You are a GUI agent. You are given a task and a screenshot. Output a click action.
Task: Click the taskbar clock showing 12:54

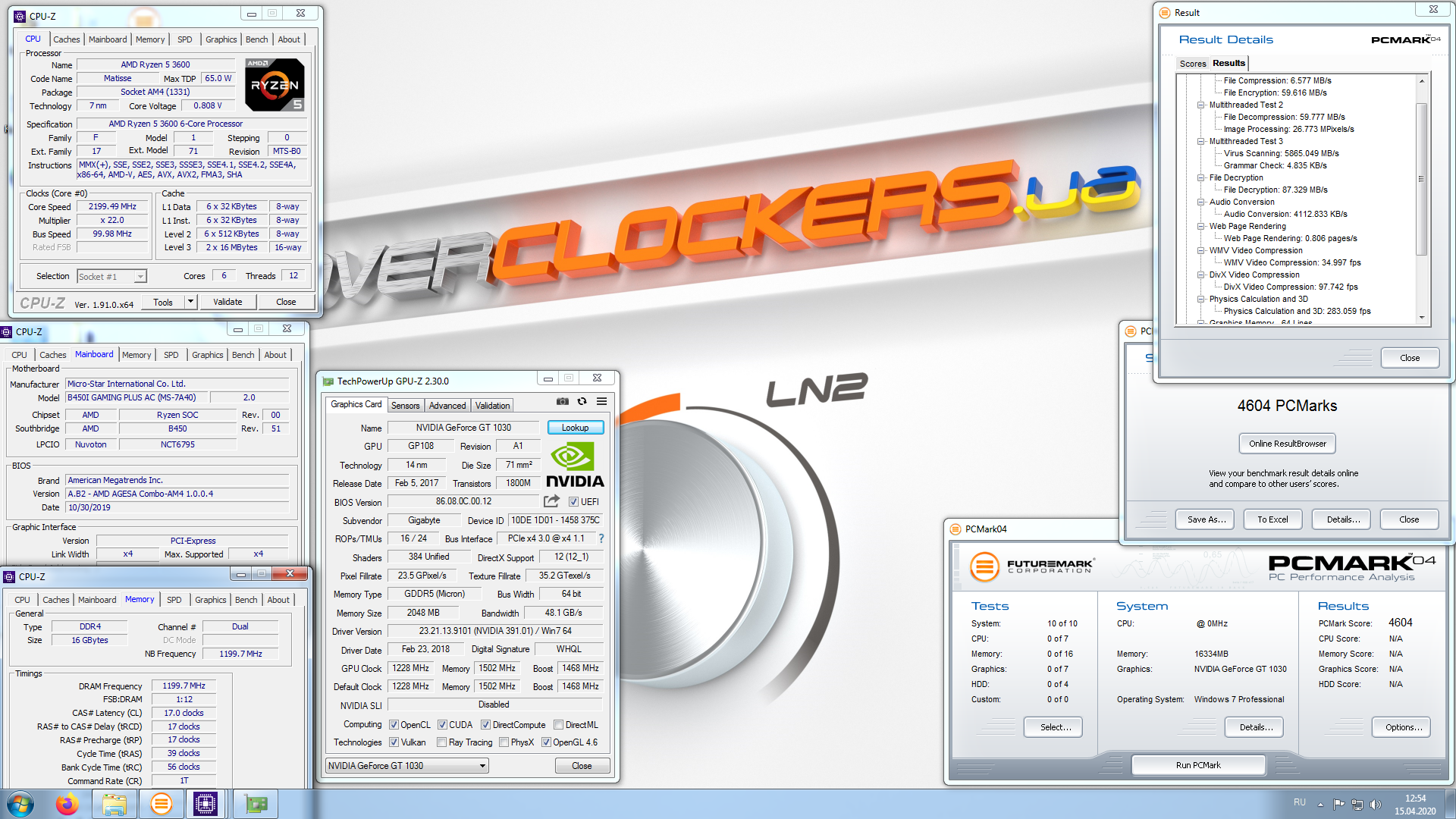coord(1415,799)
